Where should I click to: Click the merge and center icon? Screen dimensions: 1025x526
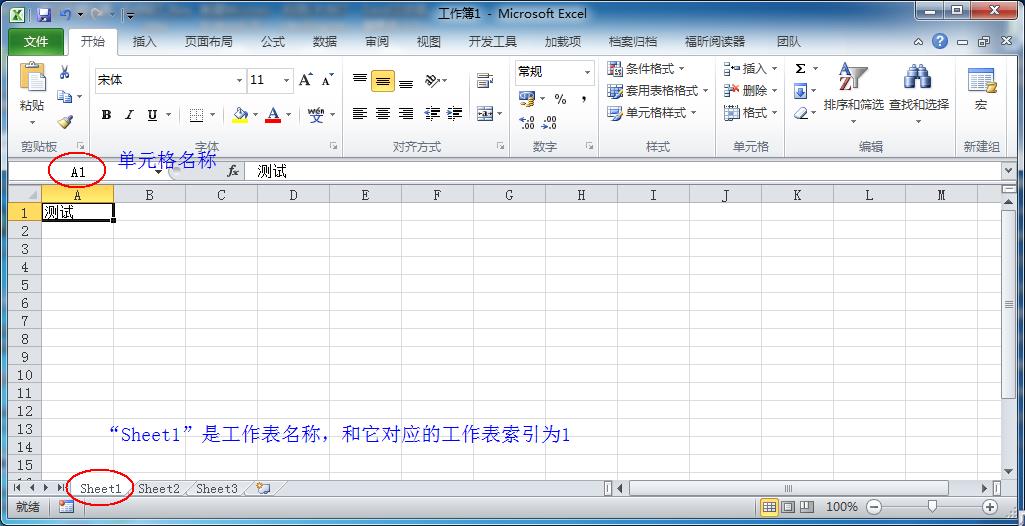[x=485, y=114]
